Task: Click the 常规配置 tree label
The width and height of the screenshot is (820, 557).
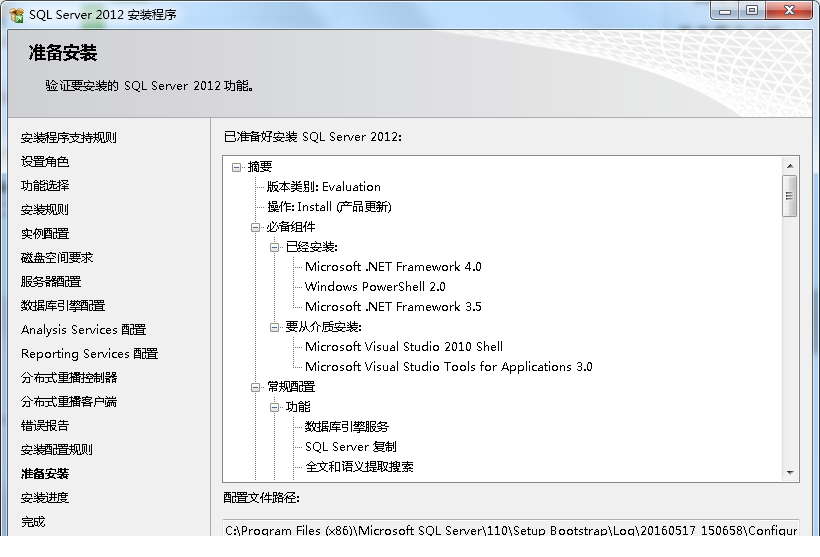Action: coord(291,387)
